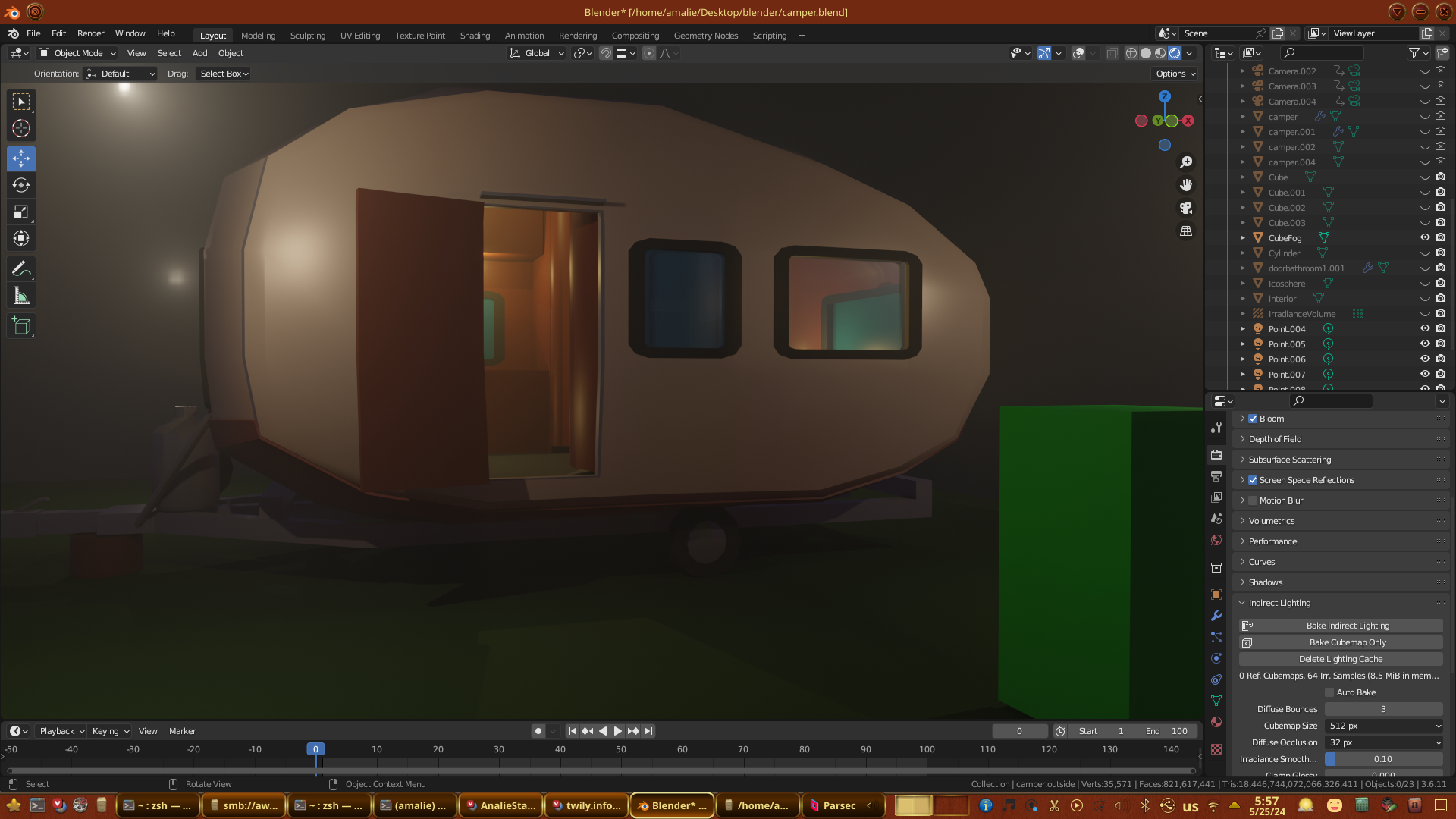Expand the Volumetrics panel
Image resolution: width=1456 pixels, height=819 pixels.
(1272, 521)
